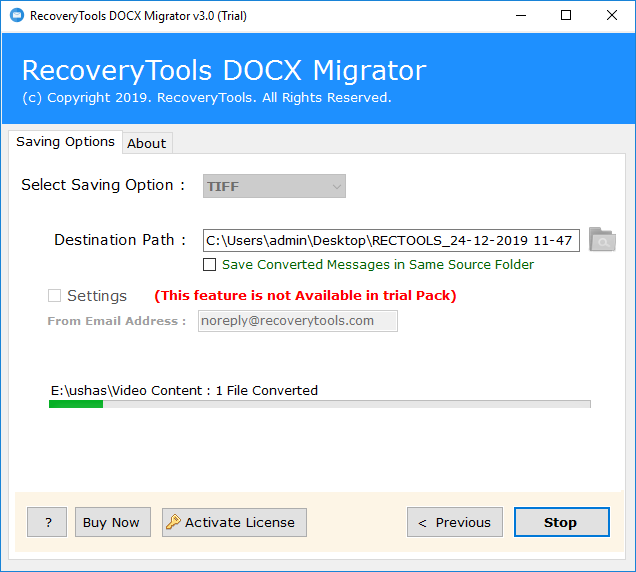Close the DOCX Migrator window
This screenshot has width=636, height=572.
pyautogui.click(x=612, y=16)
